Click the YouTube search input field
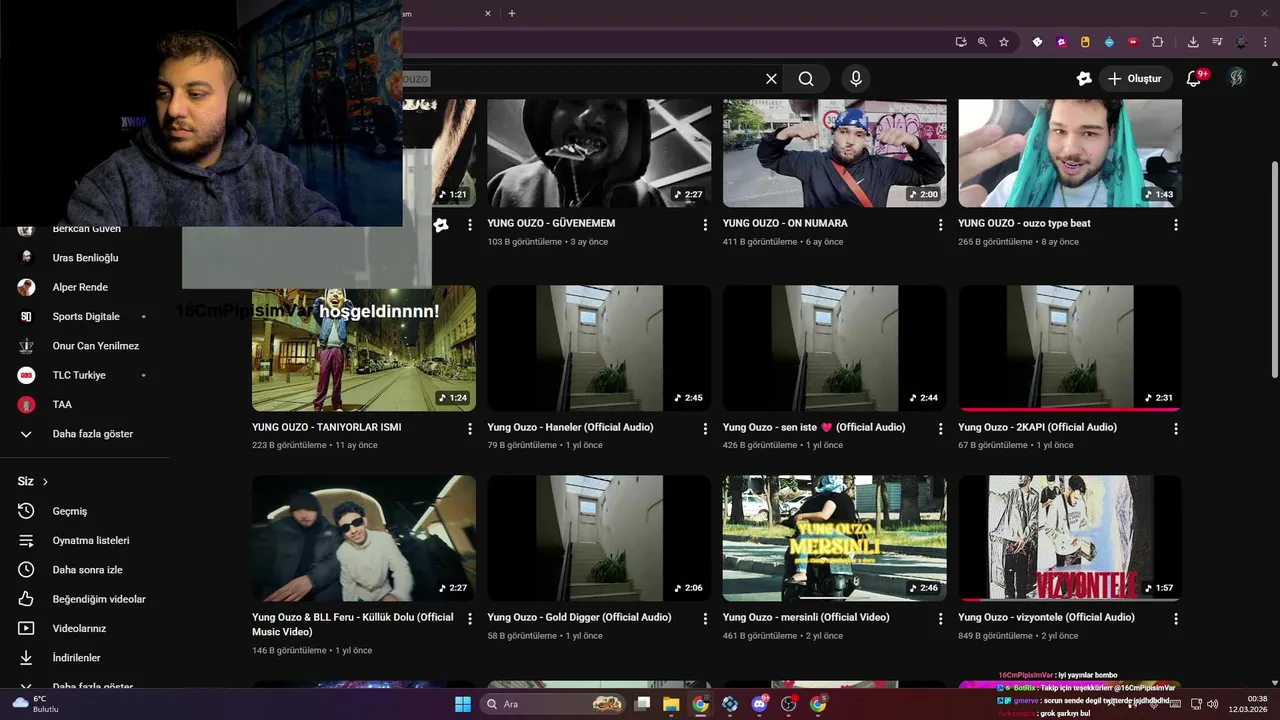This screenshot has height=720, width=1280. tap(580, 79)
